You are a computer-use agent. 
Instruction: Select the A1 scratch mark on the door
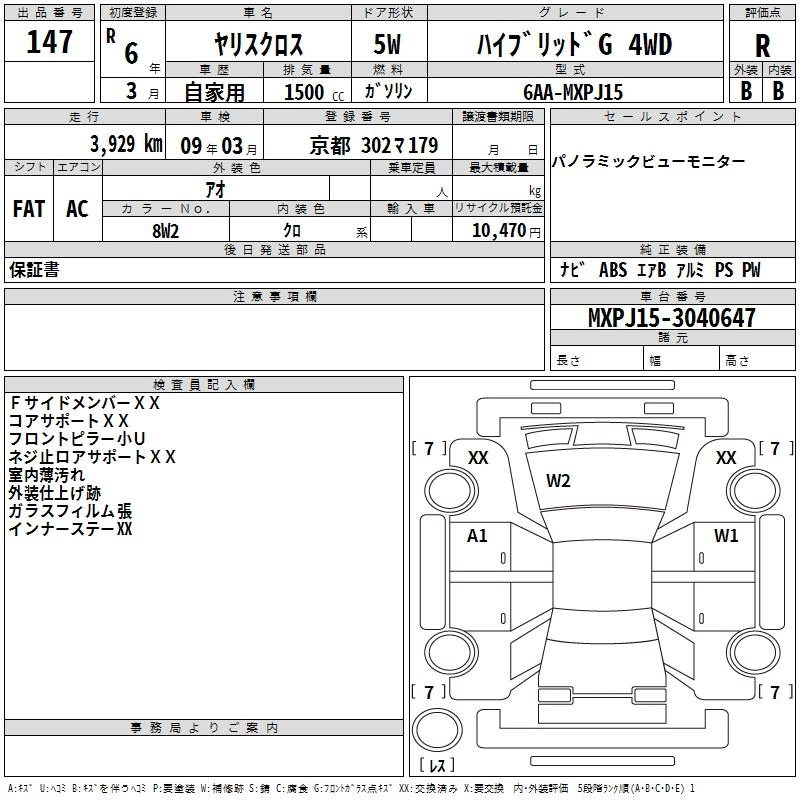point(478,536)
